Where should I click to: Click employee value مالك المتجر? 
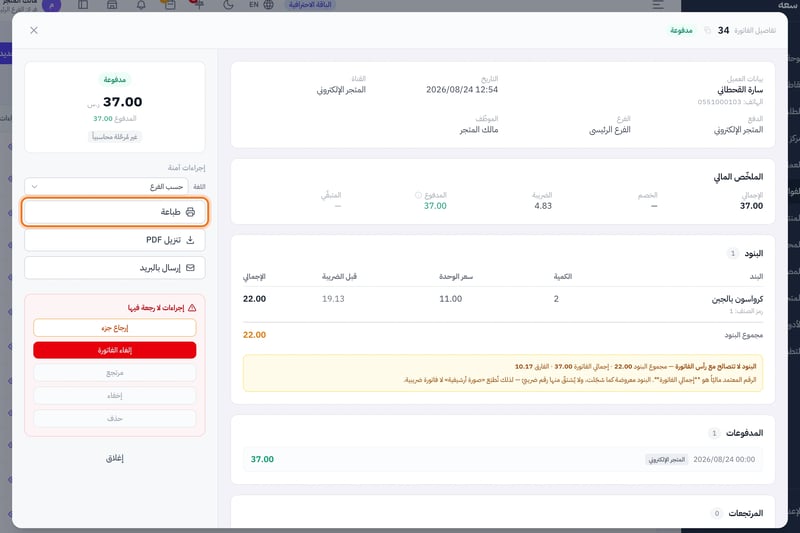[479, 130]
